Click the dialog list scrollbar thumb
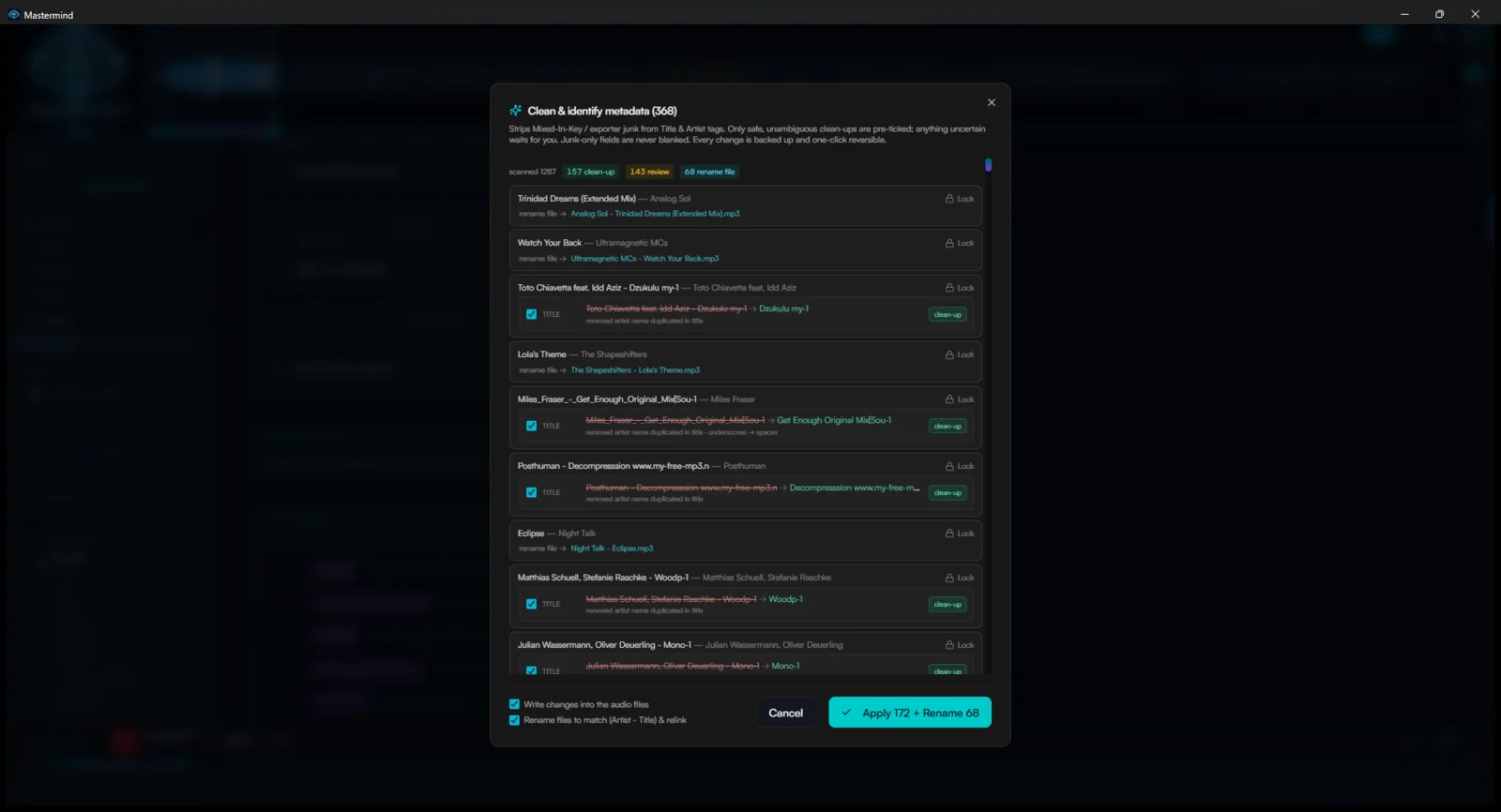The height and width of the screenshot is (812, 1501). click(x=988, y=165)
